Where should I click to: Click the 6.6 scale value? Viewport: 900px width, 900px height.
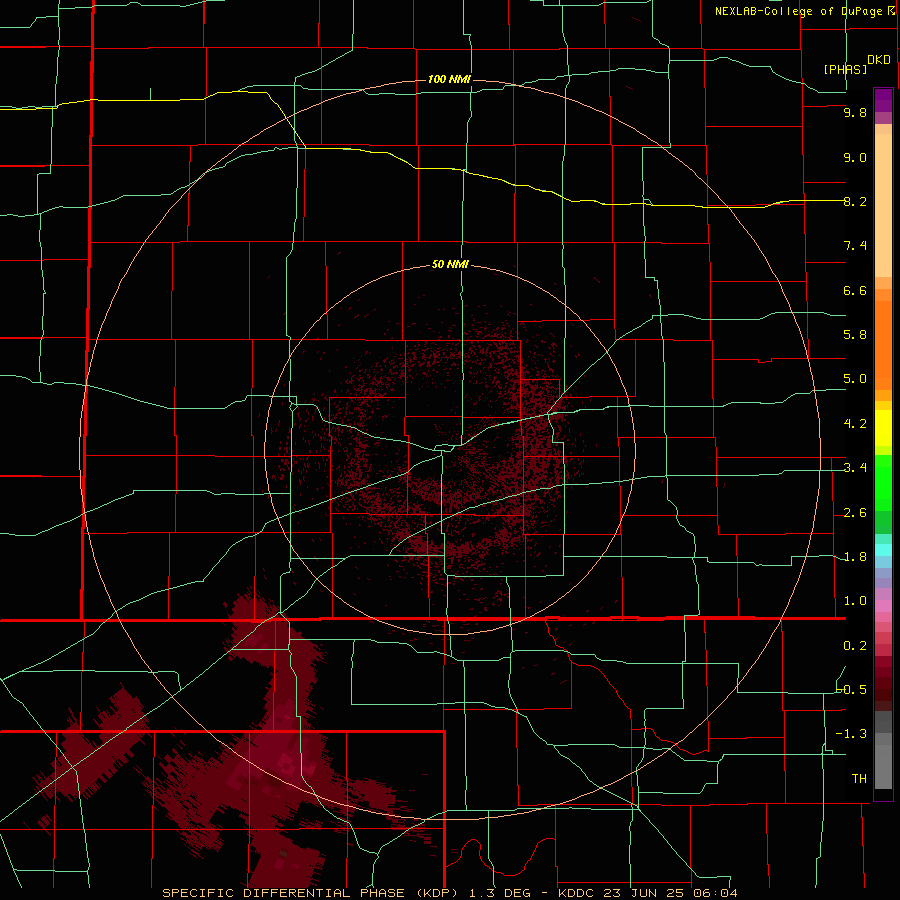pyautogui.click(x=855, y=290)
